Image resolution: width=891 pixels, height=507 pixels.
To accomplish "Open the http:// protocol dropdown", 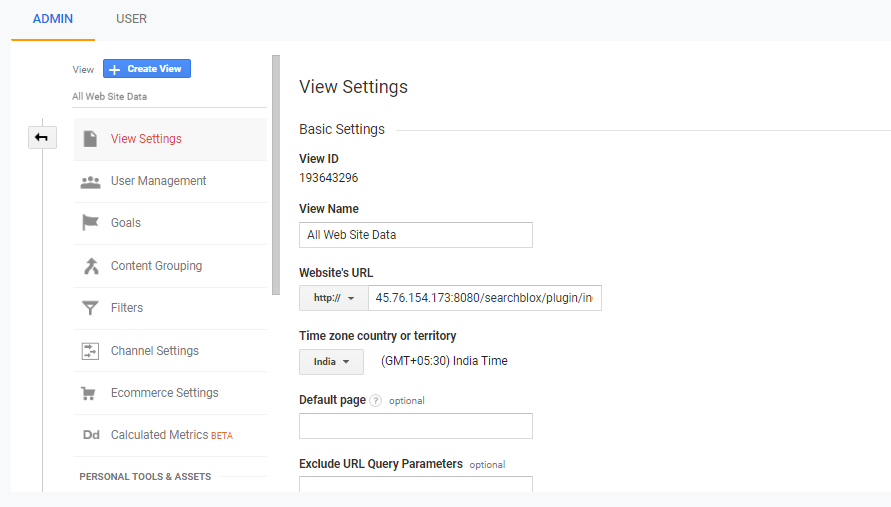I will coord(334,298).
